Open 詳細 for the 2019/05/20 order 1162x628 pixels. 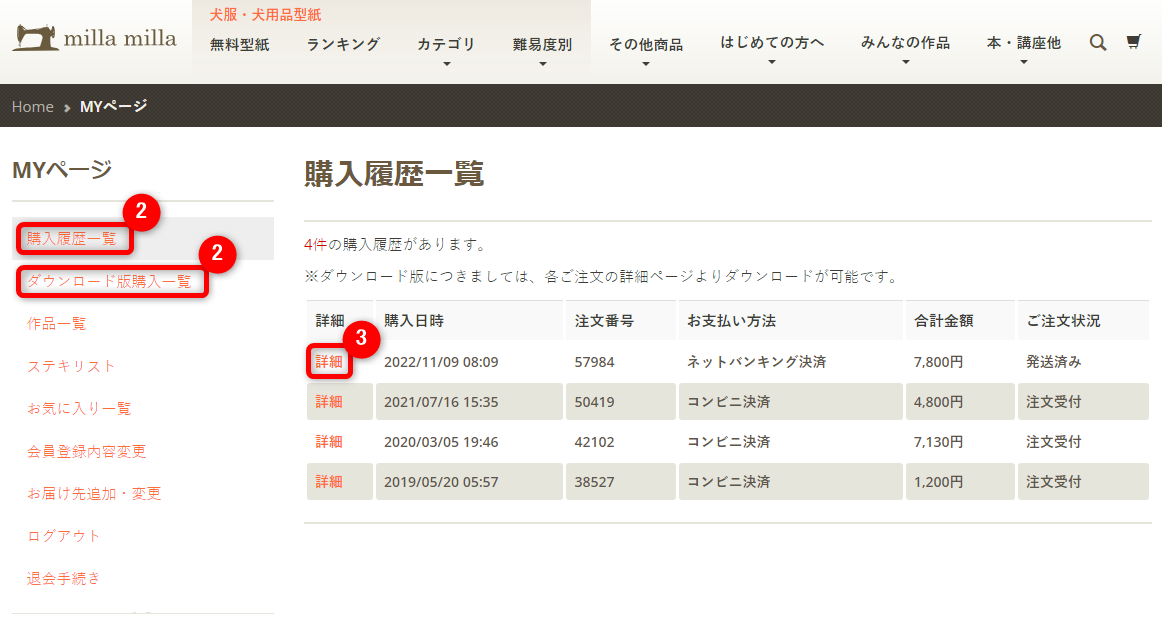328,482
